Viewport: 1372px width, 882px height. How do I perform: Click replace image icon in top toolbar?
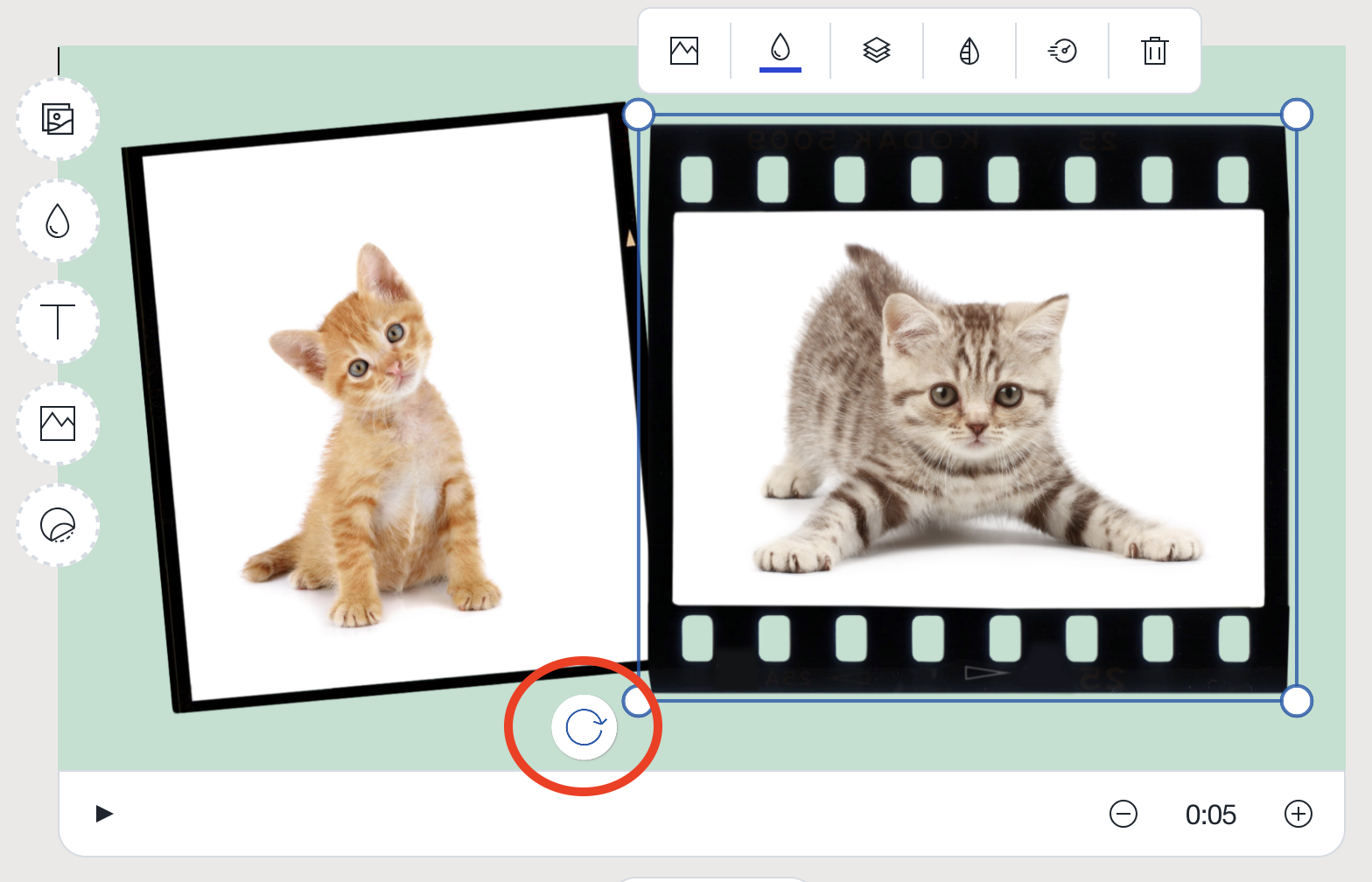click(x=684, y=51)
